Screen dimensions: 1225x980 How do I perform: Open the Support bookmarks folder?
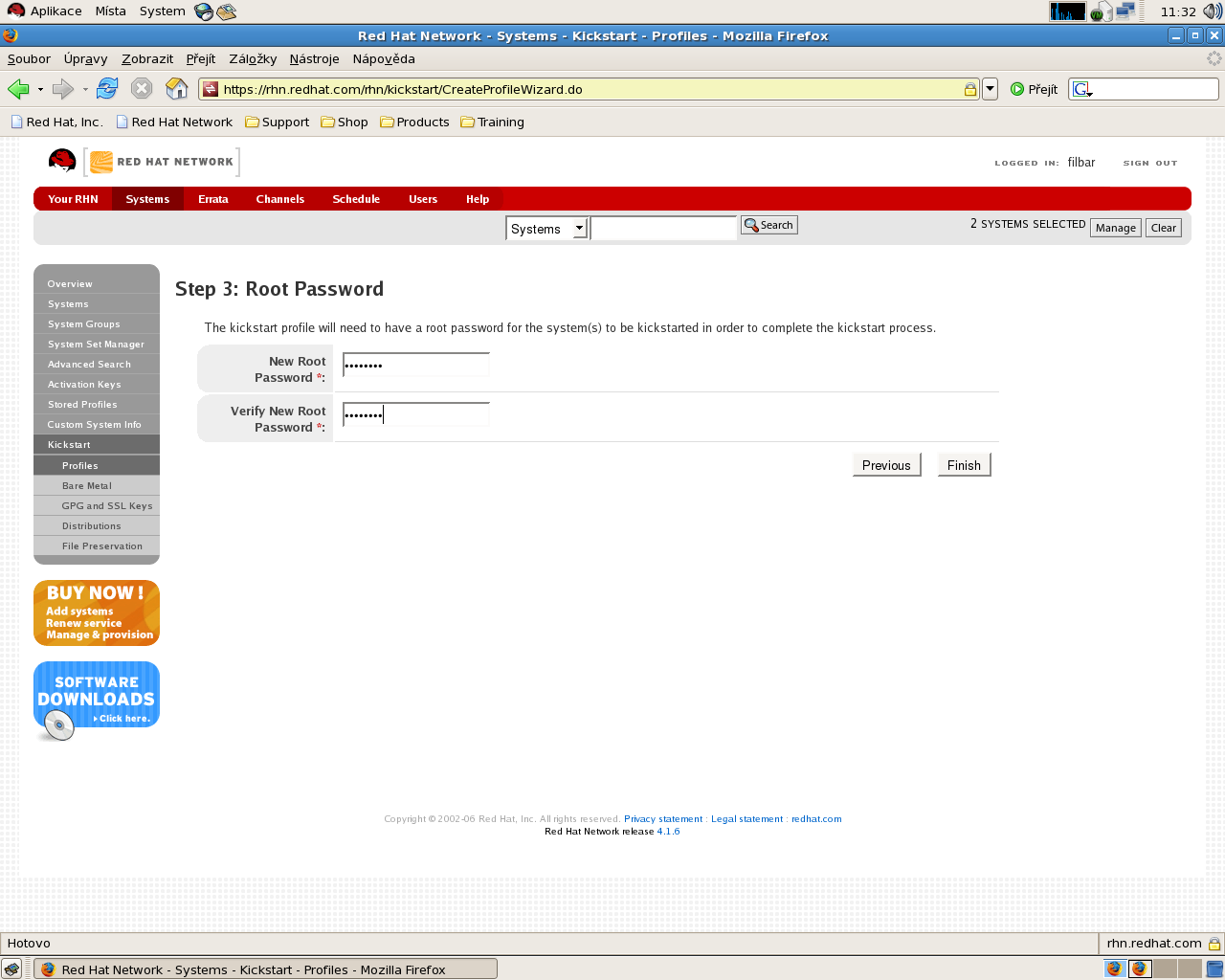point(277,122)
